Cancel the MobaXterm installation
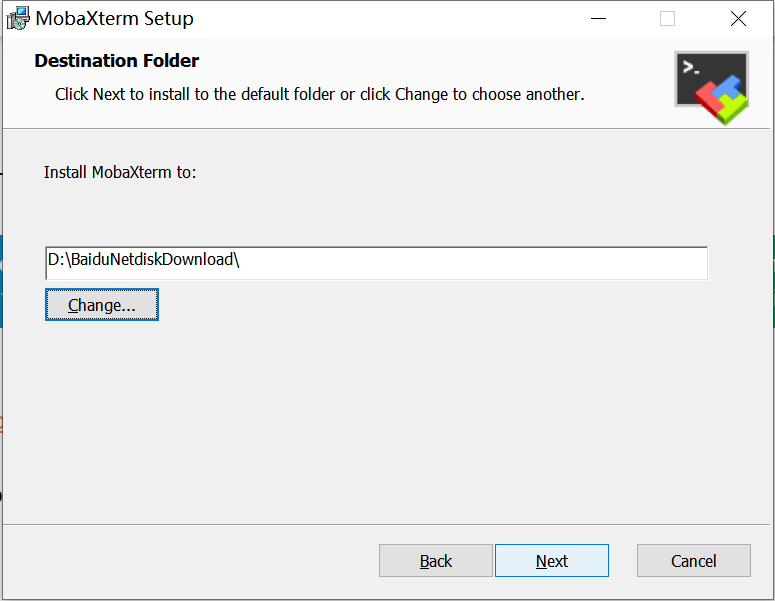The height and width of the screenshot is (601, 775). pos(693,560)
